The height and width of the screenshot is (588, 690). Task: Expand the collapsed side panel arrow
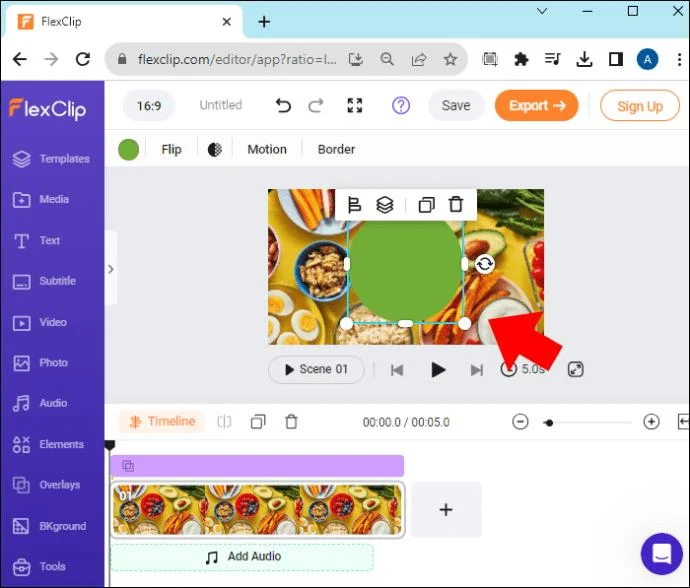tap(111, 269)
